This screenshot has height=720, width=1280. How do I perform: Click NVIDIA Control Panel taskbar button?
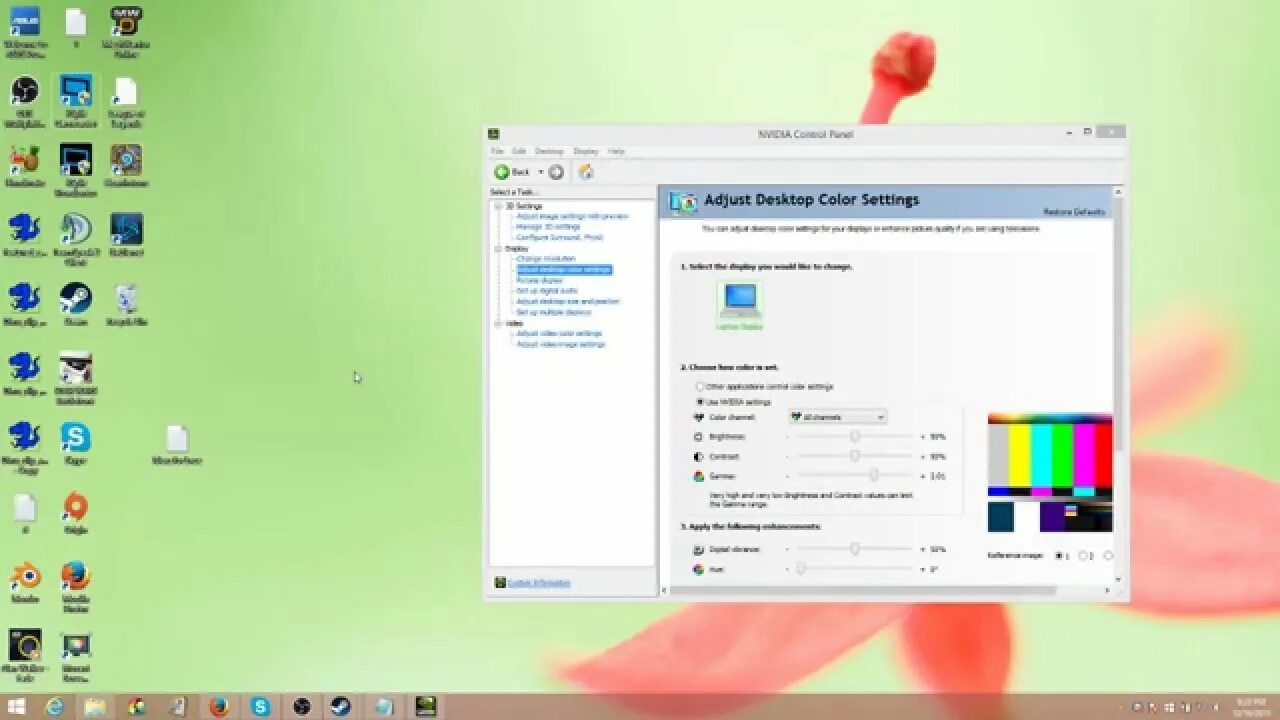point(425,706)
